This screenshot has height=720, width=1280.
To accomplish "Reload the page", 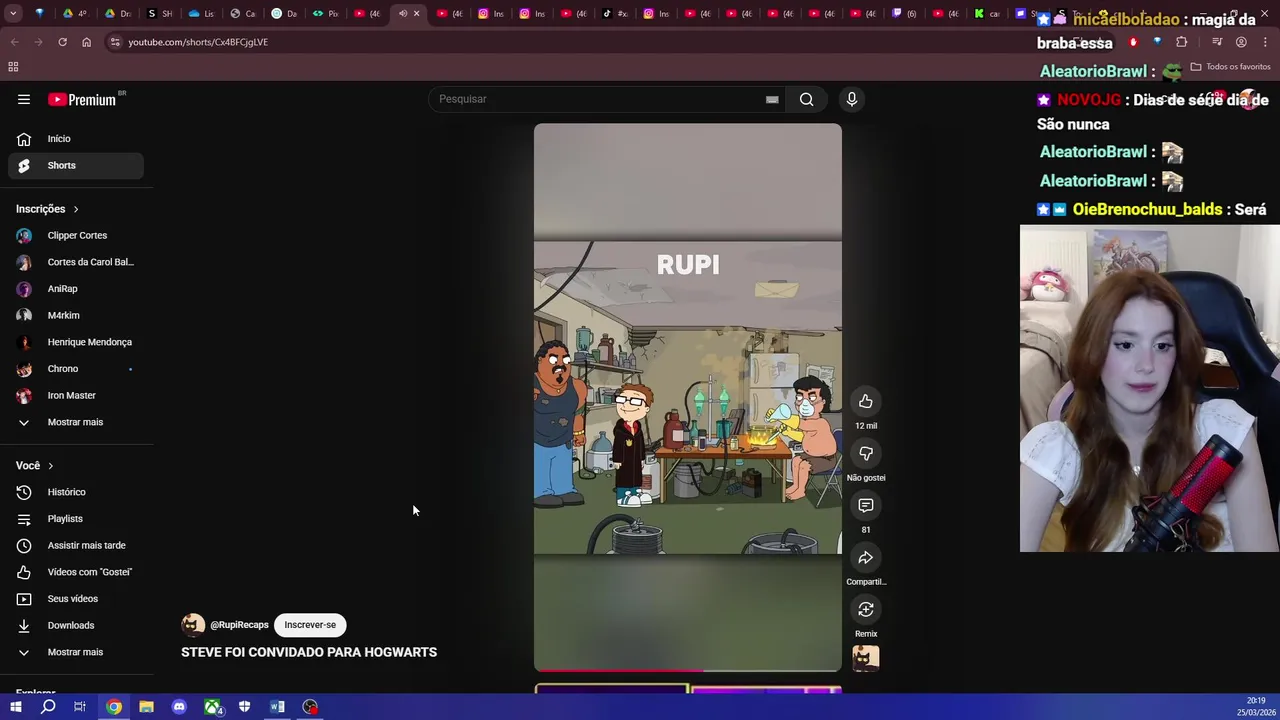I will [62, 42].
